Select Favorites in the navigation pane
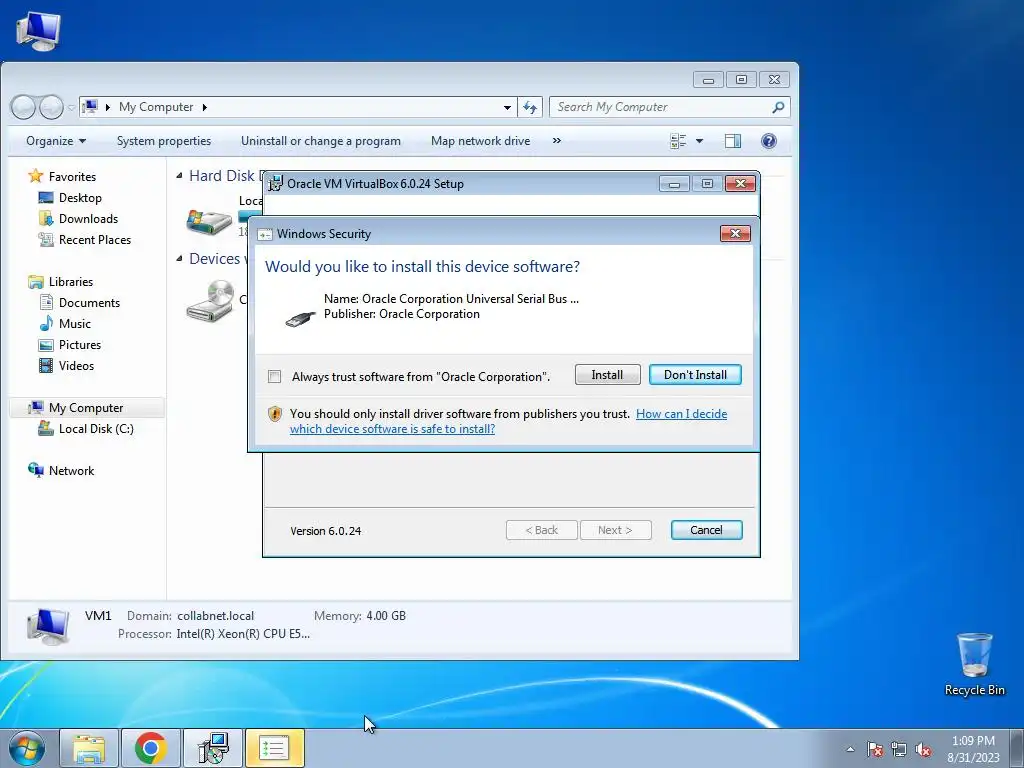This screenshot has width=1024, height=768. (72, 177)
